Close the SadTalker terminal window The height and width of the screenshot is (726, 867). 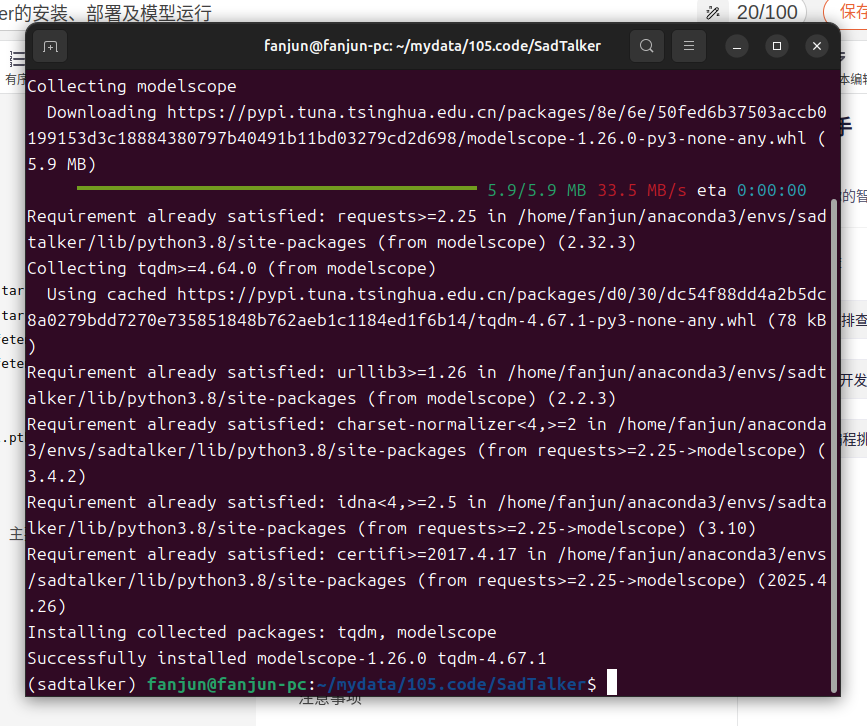coord(817,46)
